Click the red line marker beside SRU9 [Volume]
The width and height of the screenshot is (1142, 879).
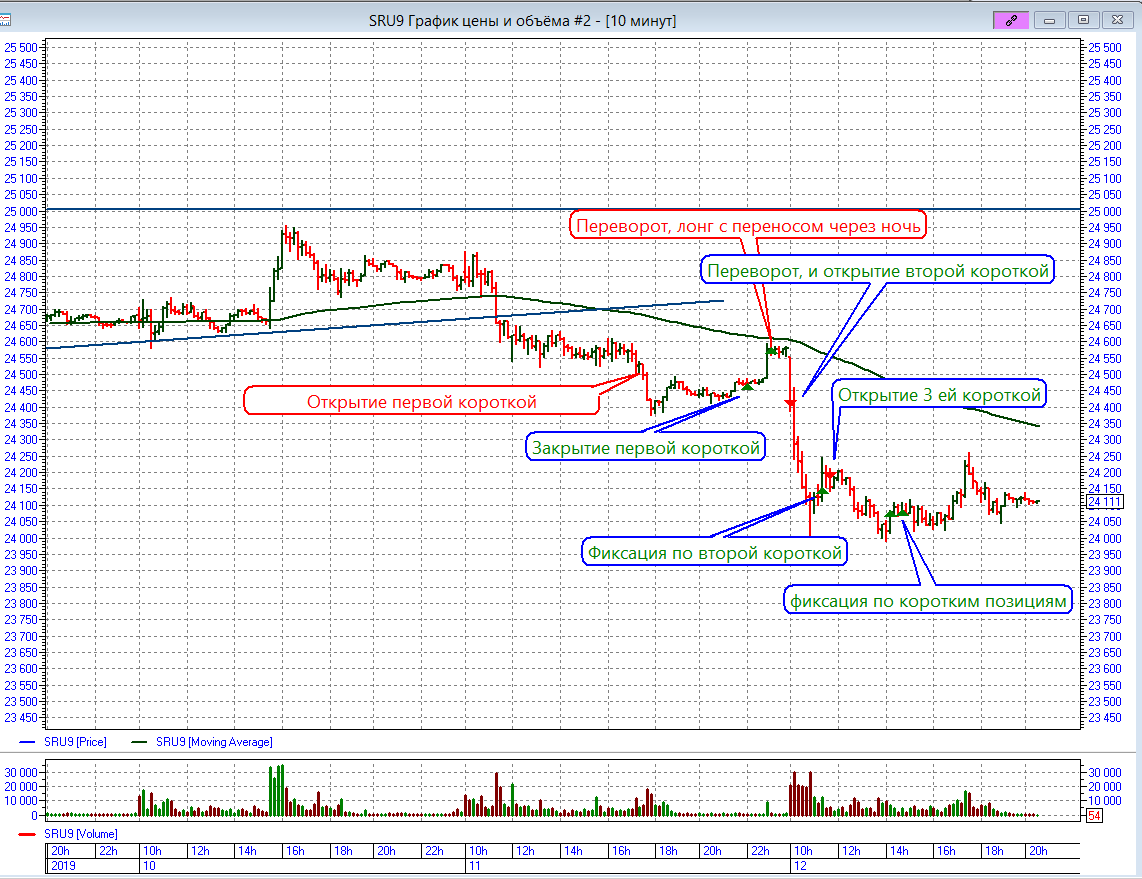click(x=29, y=833)
